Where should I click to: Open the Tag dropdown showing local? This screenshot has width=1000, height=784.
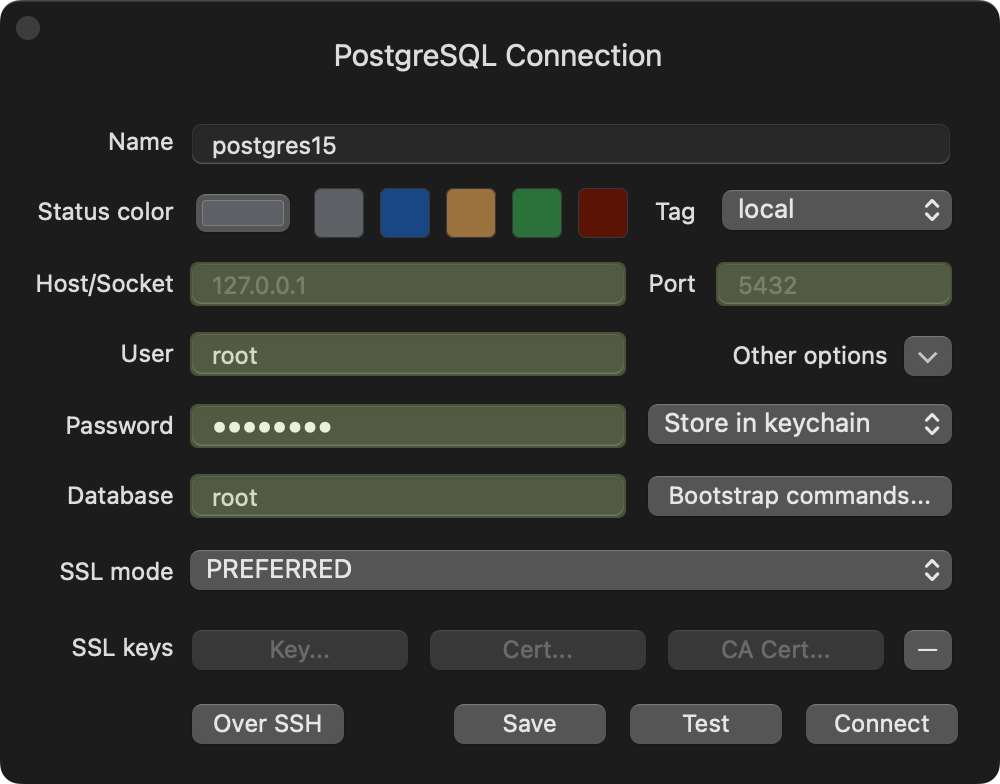tap(836, 210)
